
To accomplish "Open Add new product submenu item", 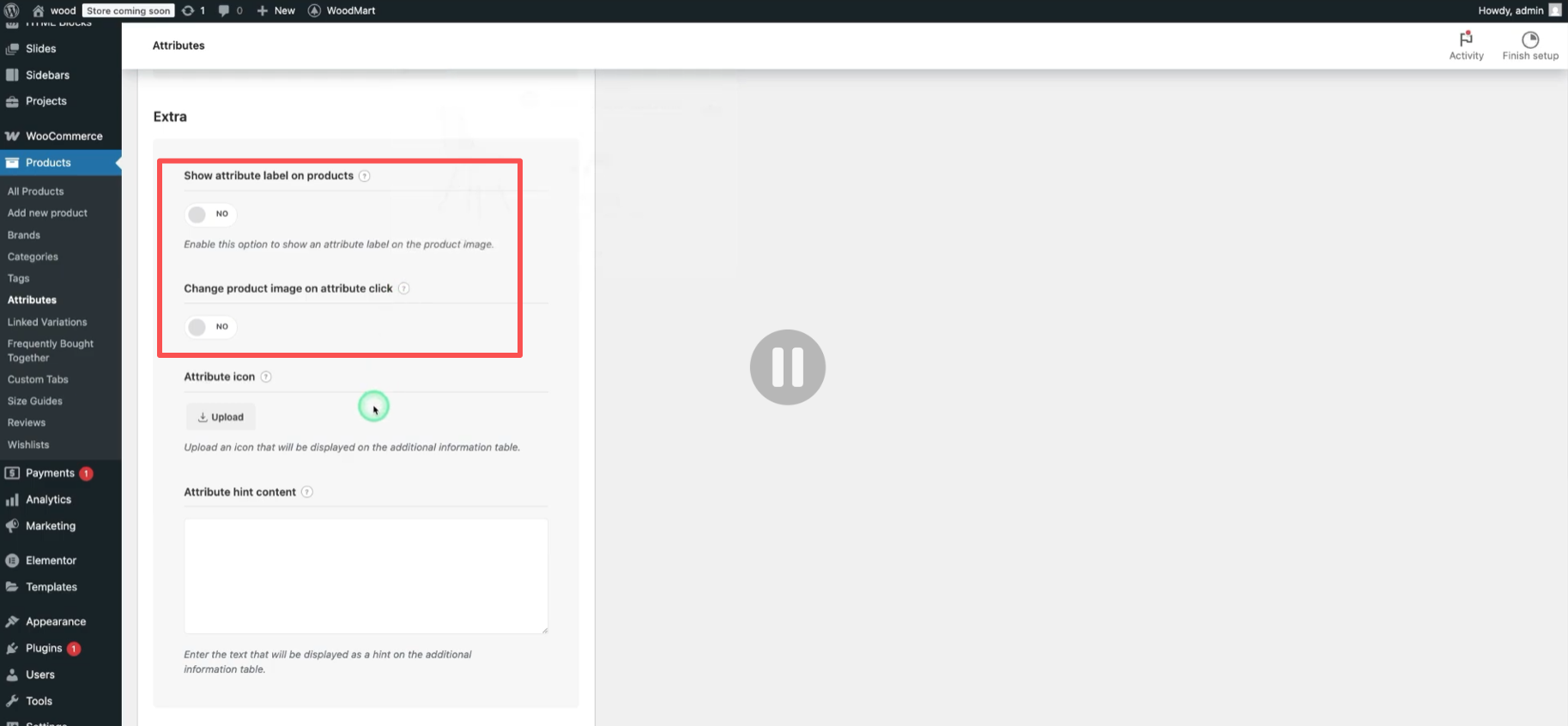I will pos(47,213).
